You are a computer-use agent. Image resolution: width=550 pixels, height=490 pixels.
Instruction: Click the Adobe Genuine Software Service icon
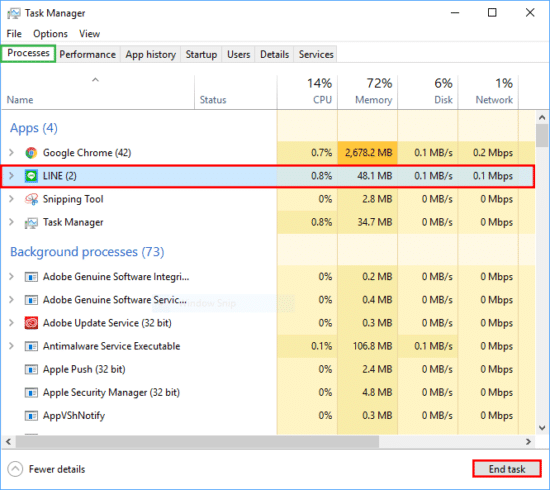[x=31, y=300]
